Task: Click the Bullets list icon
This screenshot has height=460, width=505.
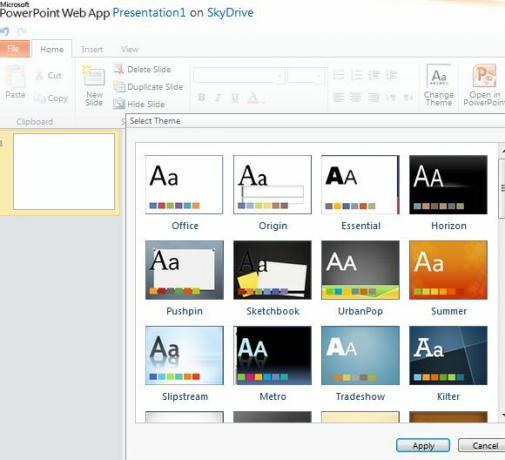Action: [338, 75]
